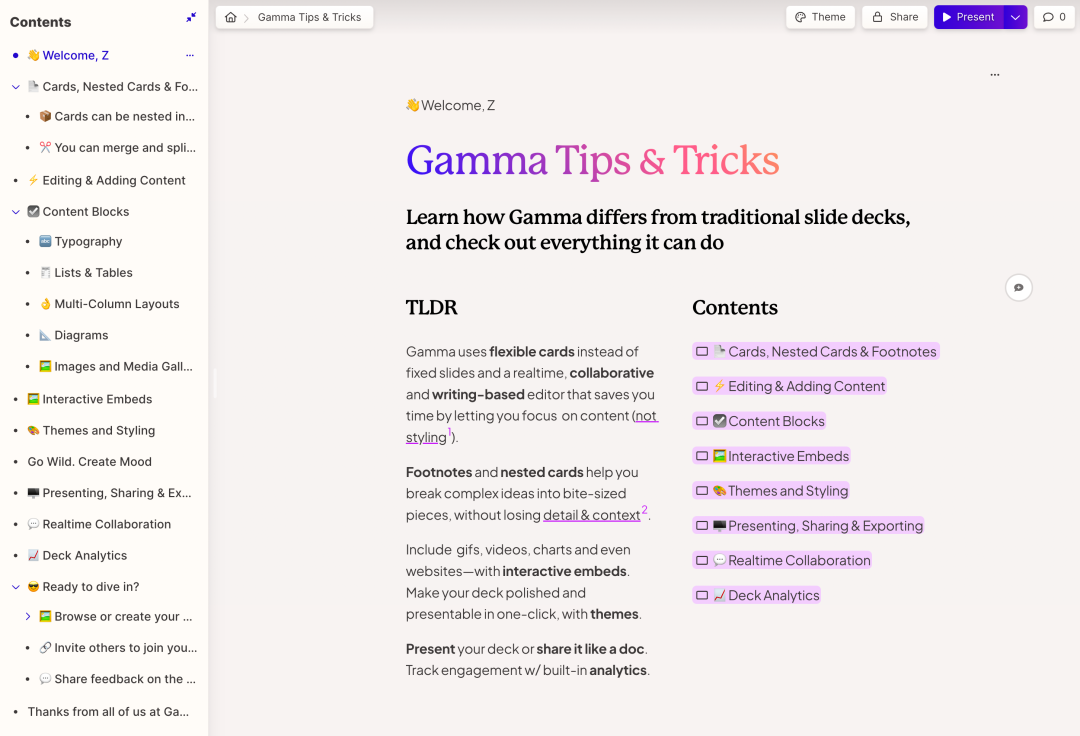Collapse the Content Blocks section in sidebar
The width and height of the screenshot is (1080, 736).
[15, 212]
